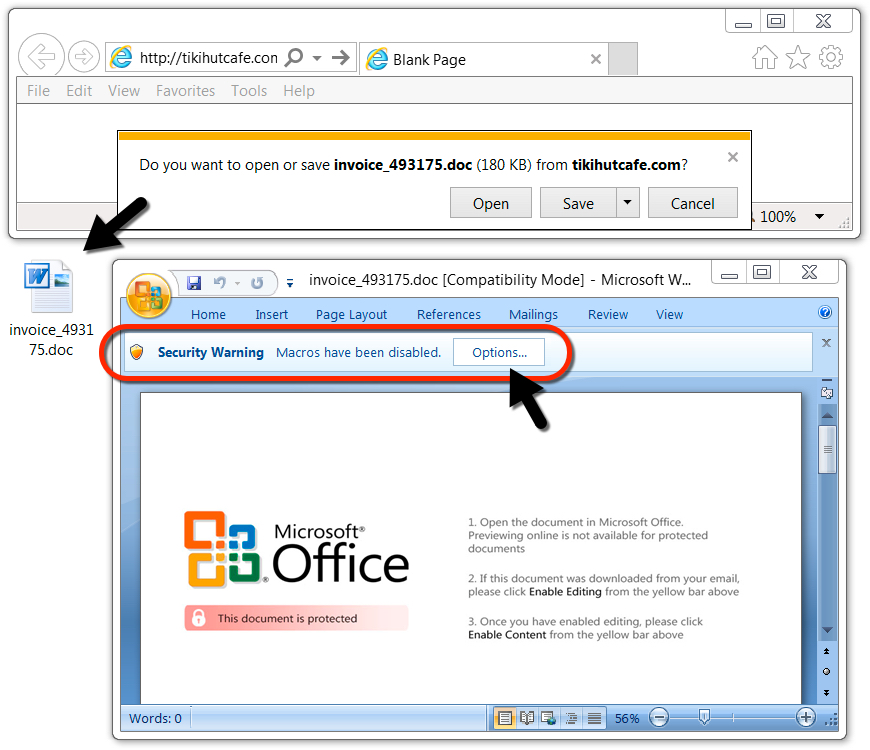The image size is (870, 750).
Task: Click the Select Browse Object circle
Action: click(x=827, y=672)
